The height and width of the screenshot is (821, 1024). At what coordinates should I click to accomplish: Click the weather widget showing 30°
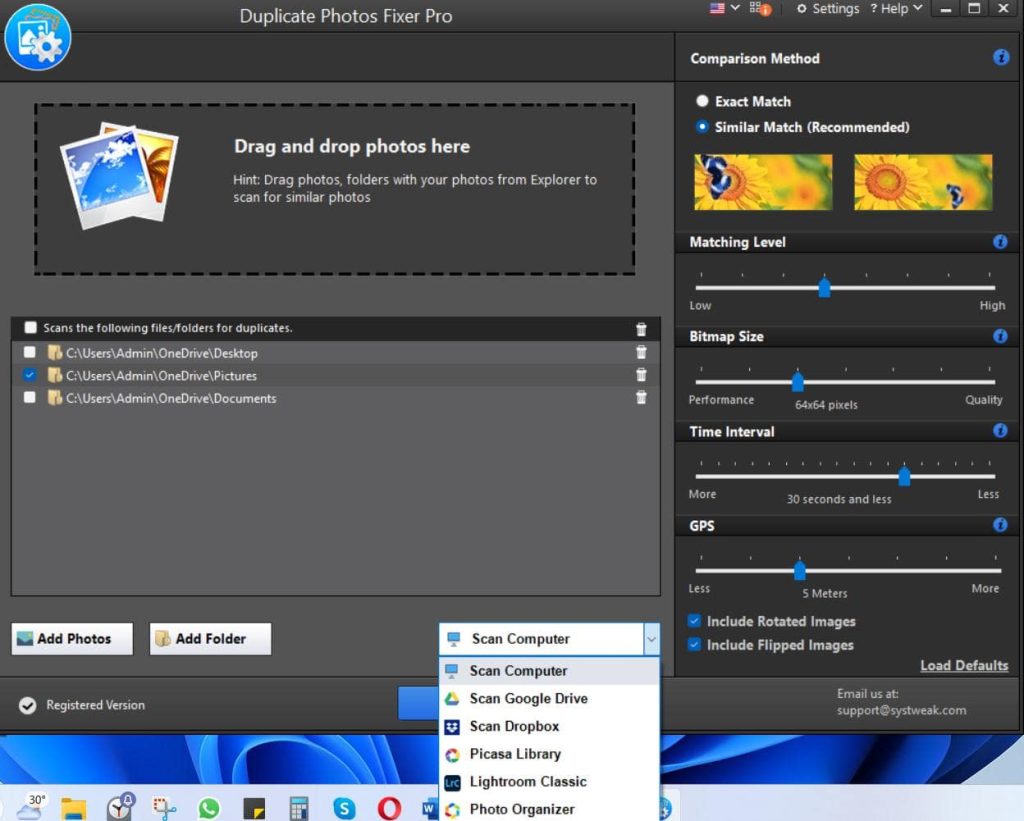tap(33, 806)
